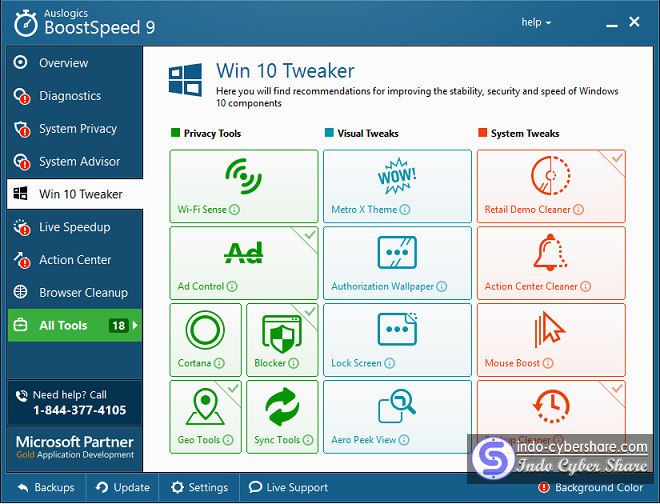Open Settings in the bottom bar

[199, 488]
